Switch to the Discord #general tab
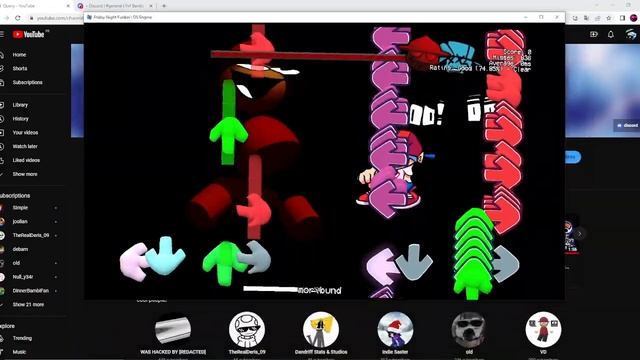Viewport: 640px width, 360px height. click(116, 6)
